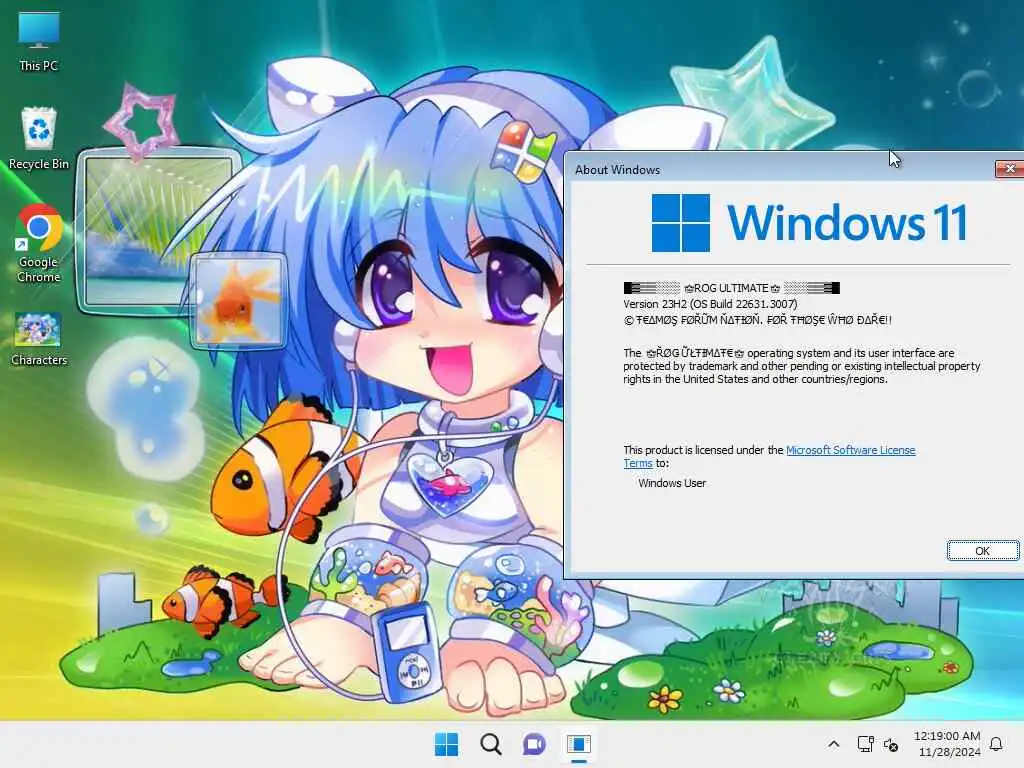
Task: Open the This PC desktop icon
Action: 39,42
